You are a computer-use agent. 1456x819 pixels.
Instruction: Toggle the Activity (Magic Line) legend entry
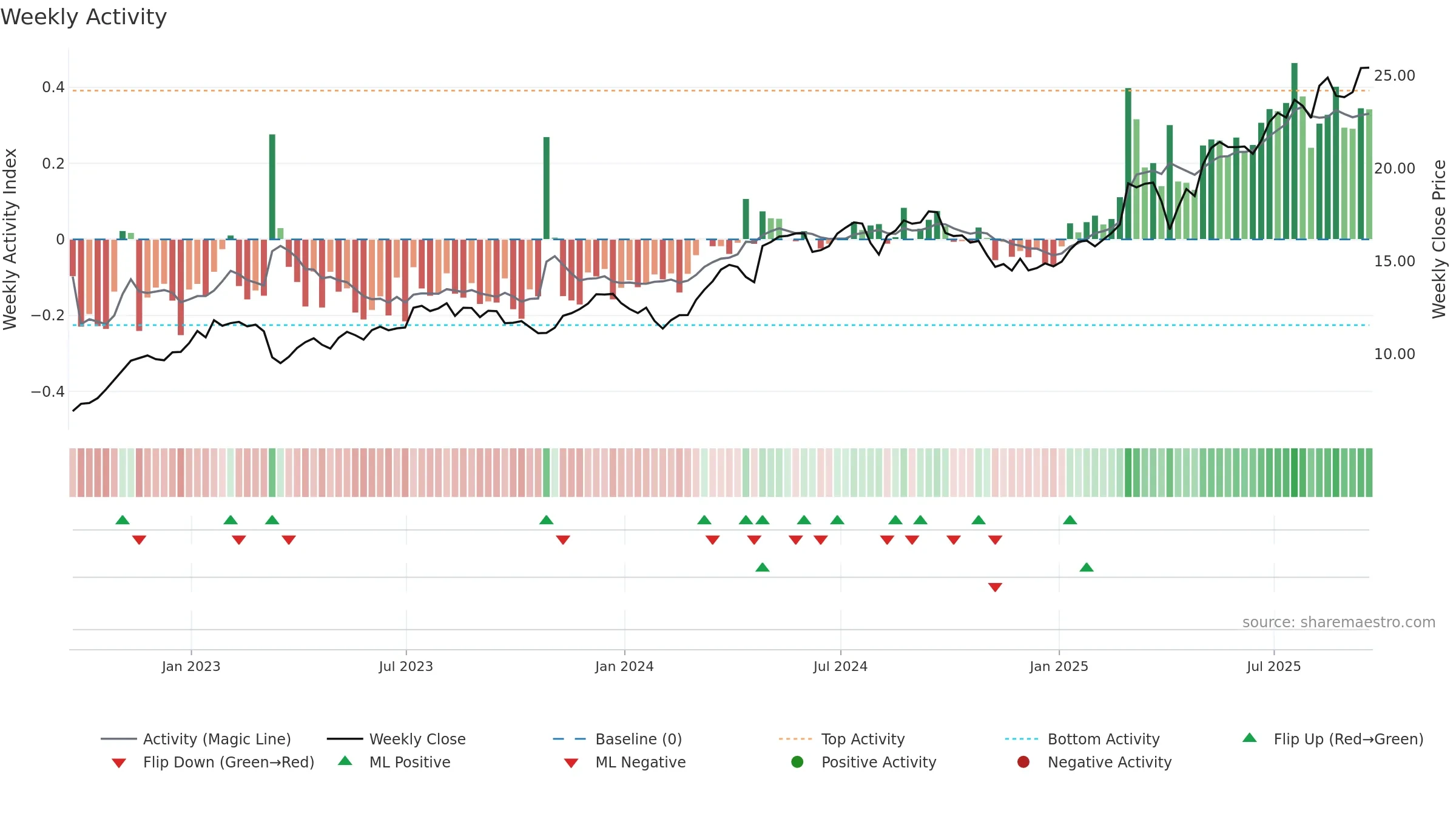[x=196, y=739]
